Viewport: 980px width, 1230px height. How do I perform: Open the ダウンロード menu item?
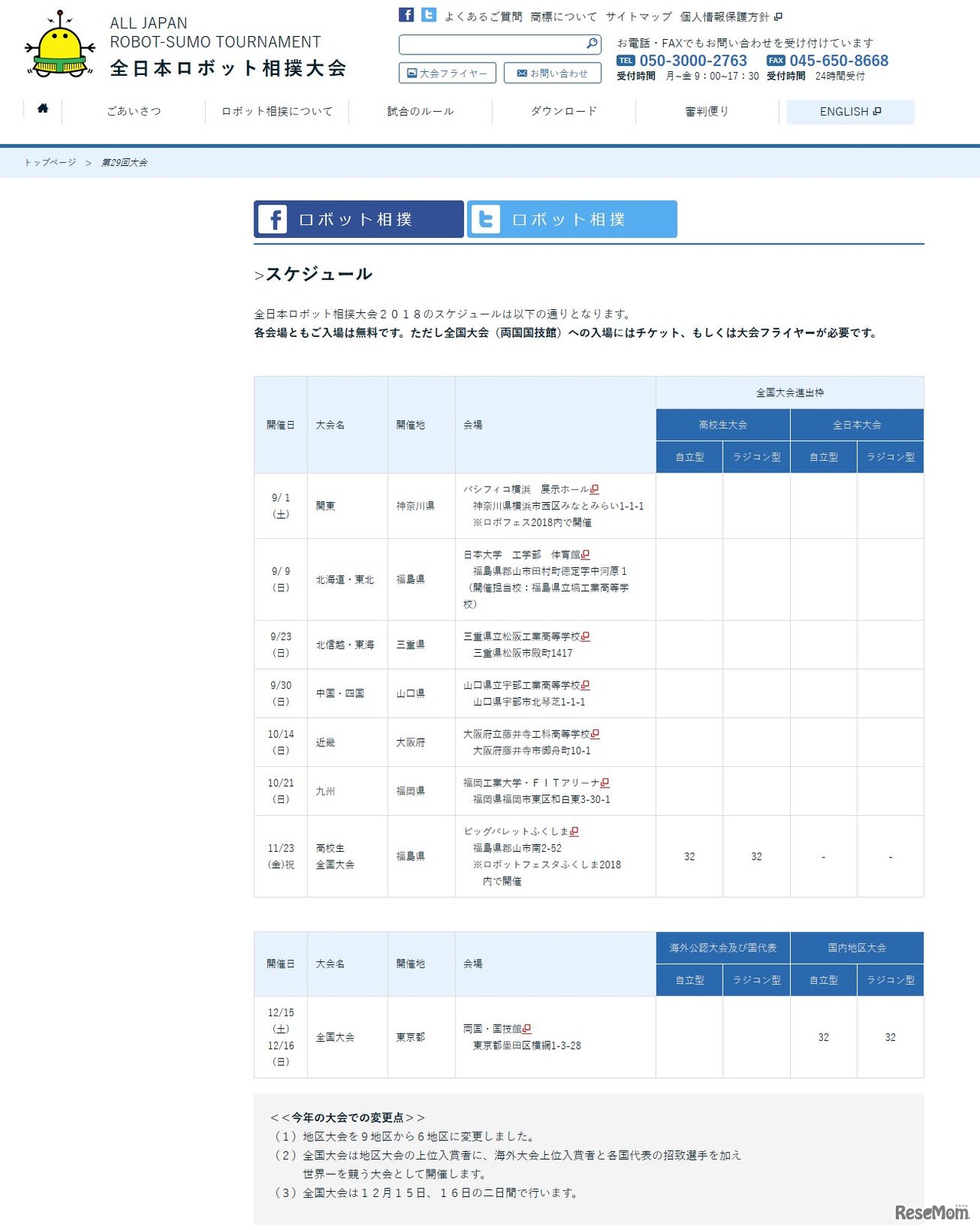point(563,111)
